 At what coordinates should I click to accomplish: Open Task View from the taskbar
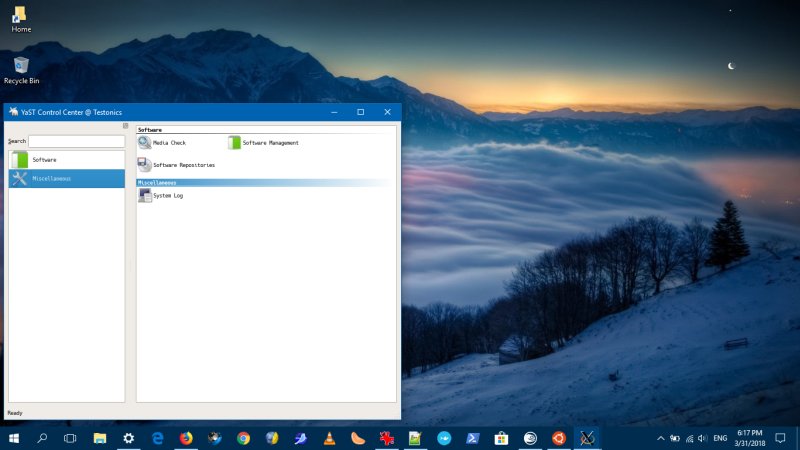pyautogui.click(x=70, y=438)
